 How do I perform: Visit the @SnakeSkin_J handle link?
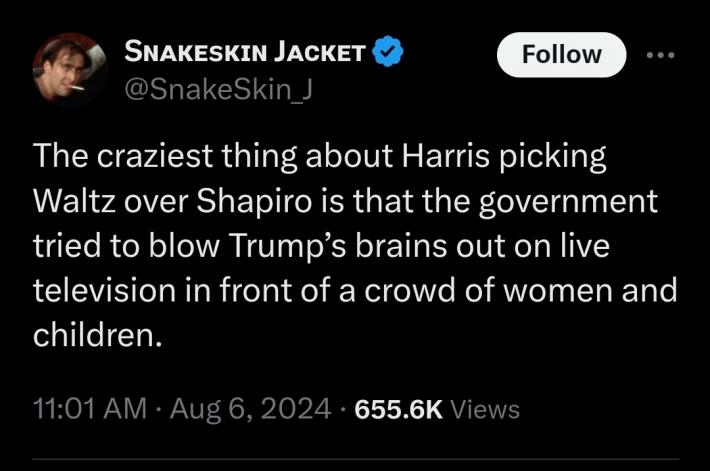pyautogui.click(x=218, y=90)
